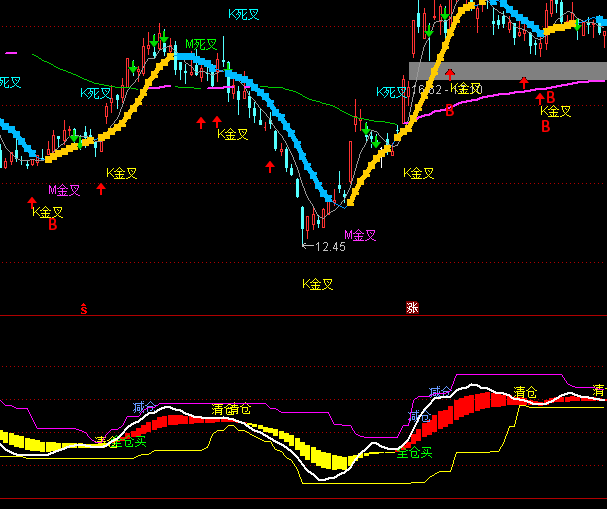Click the 12.45 low price label
607x509 pixels.
328,246
